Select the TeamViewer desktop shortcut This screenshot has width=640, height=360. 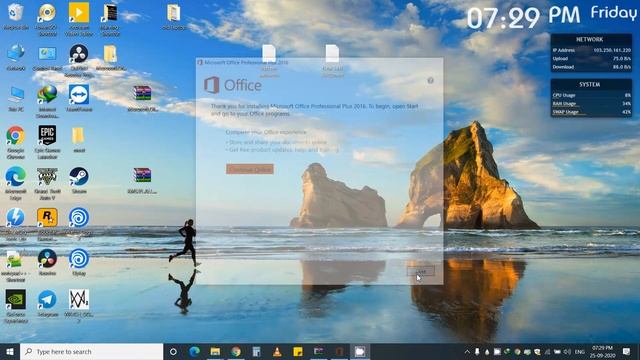pos(79,98)
